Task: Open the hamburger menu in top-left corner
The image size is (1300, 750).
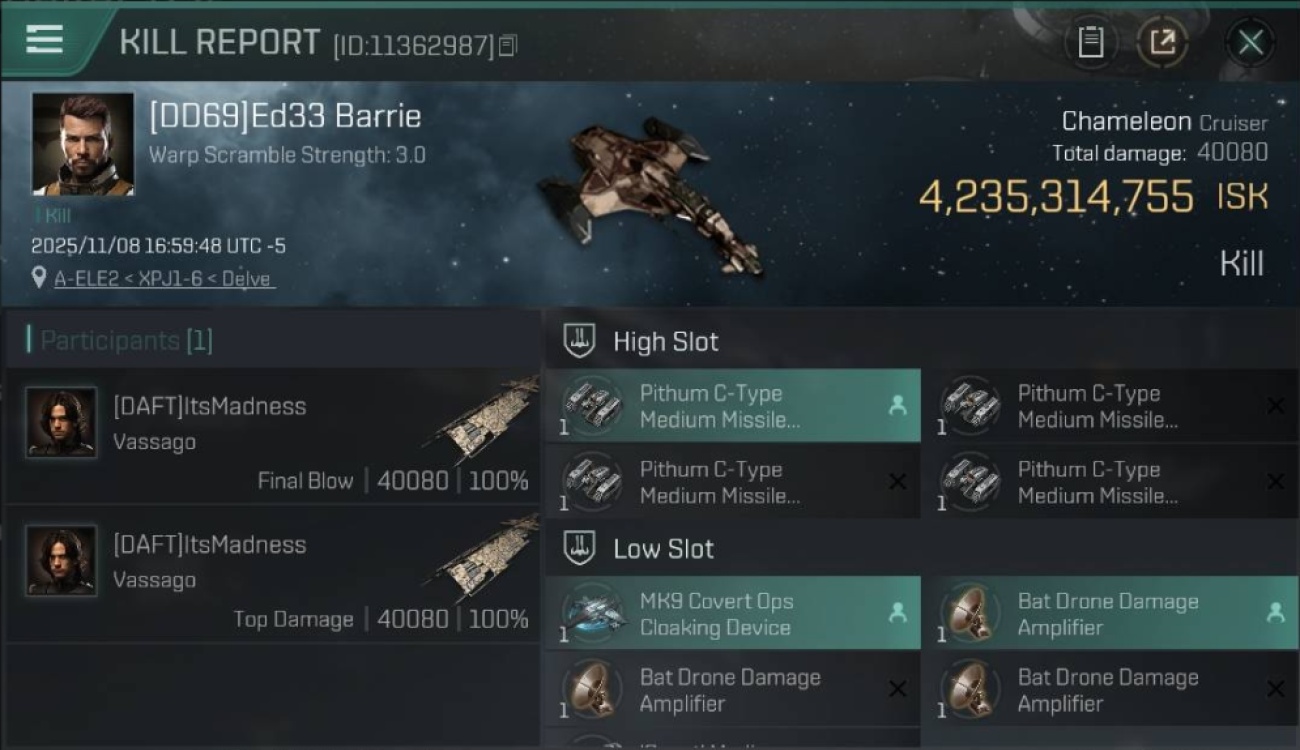Action: pos(44,39)
